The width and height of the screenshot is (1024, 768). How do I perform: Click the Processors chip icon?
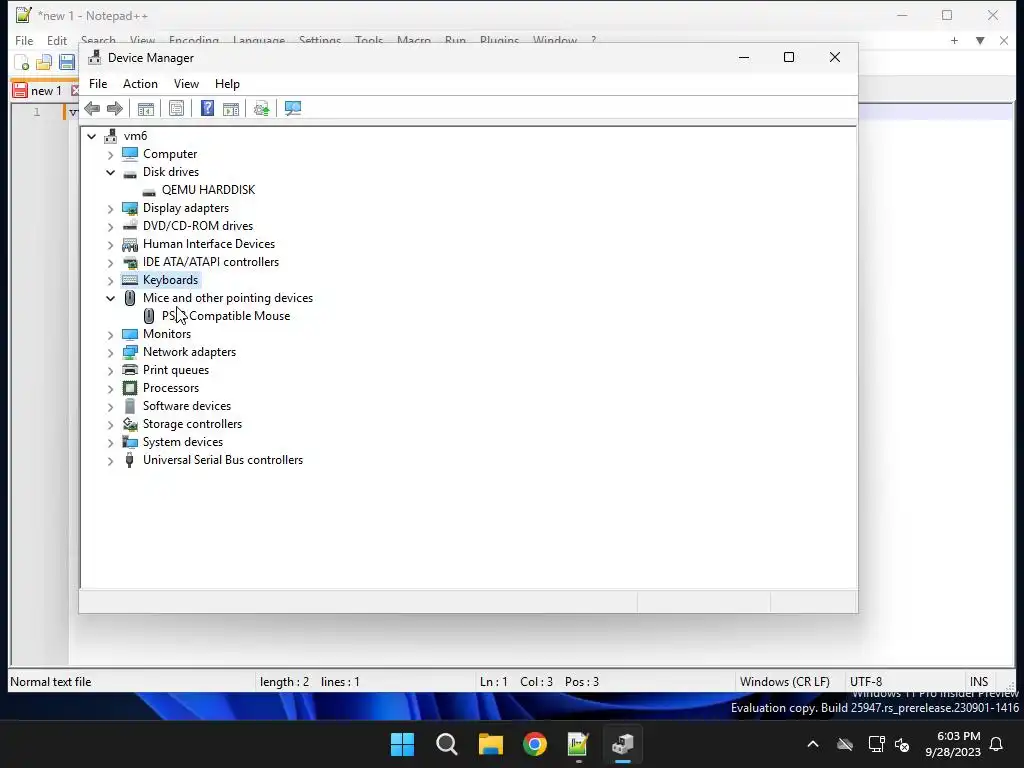point(130,388)
